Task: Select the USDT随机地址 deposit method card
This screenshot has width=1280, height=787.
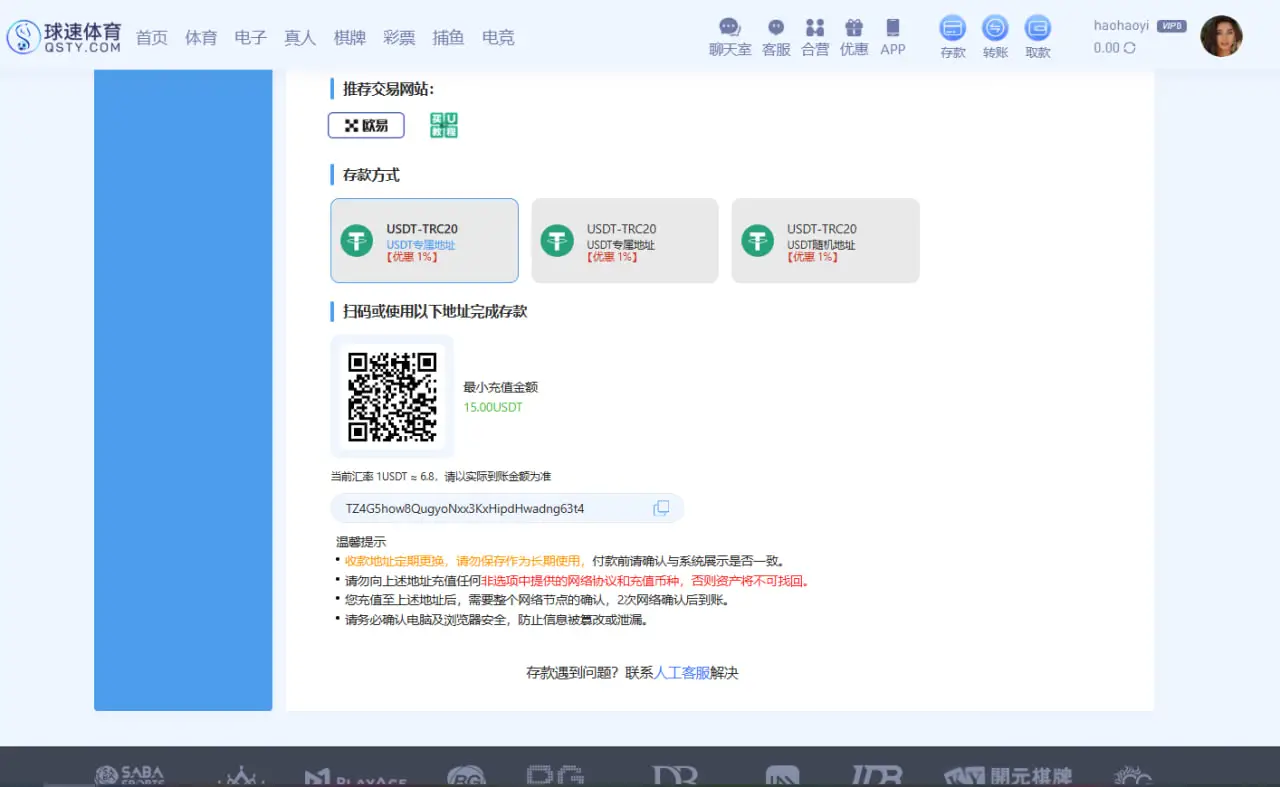Action: tap(825, 240)
